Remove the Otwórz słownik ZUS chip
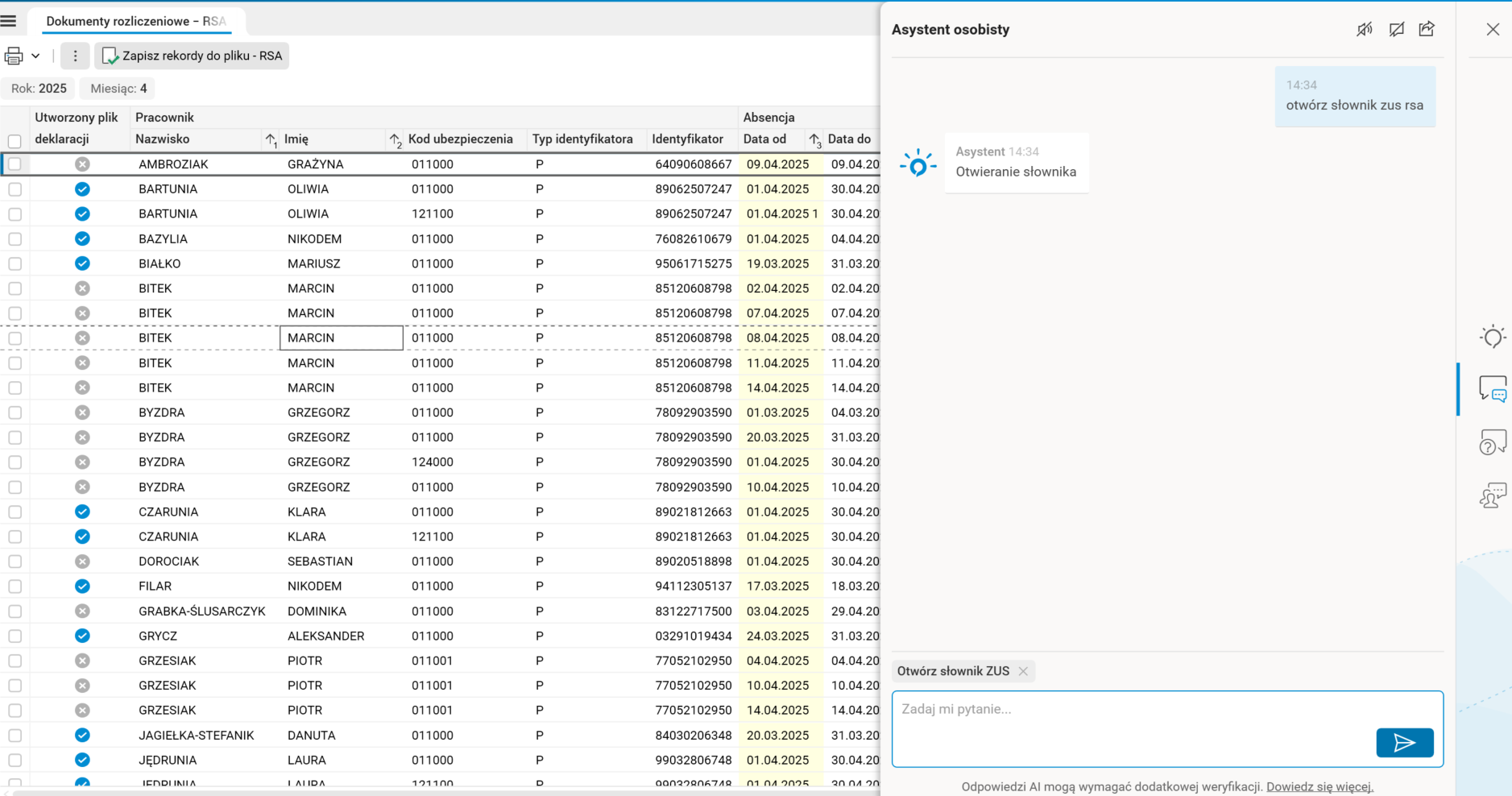Image resolution: width=1512 pixels, height=796 pixels. [x=1023, y=671]
